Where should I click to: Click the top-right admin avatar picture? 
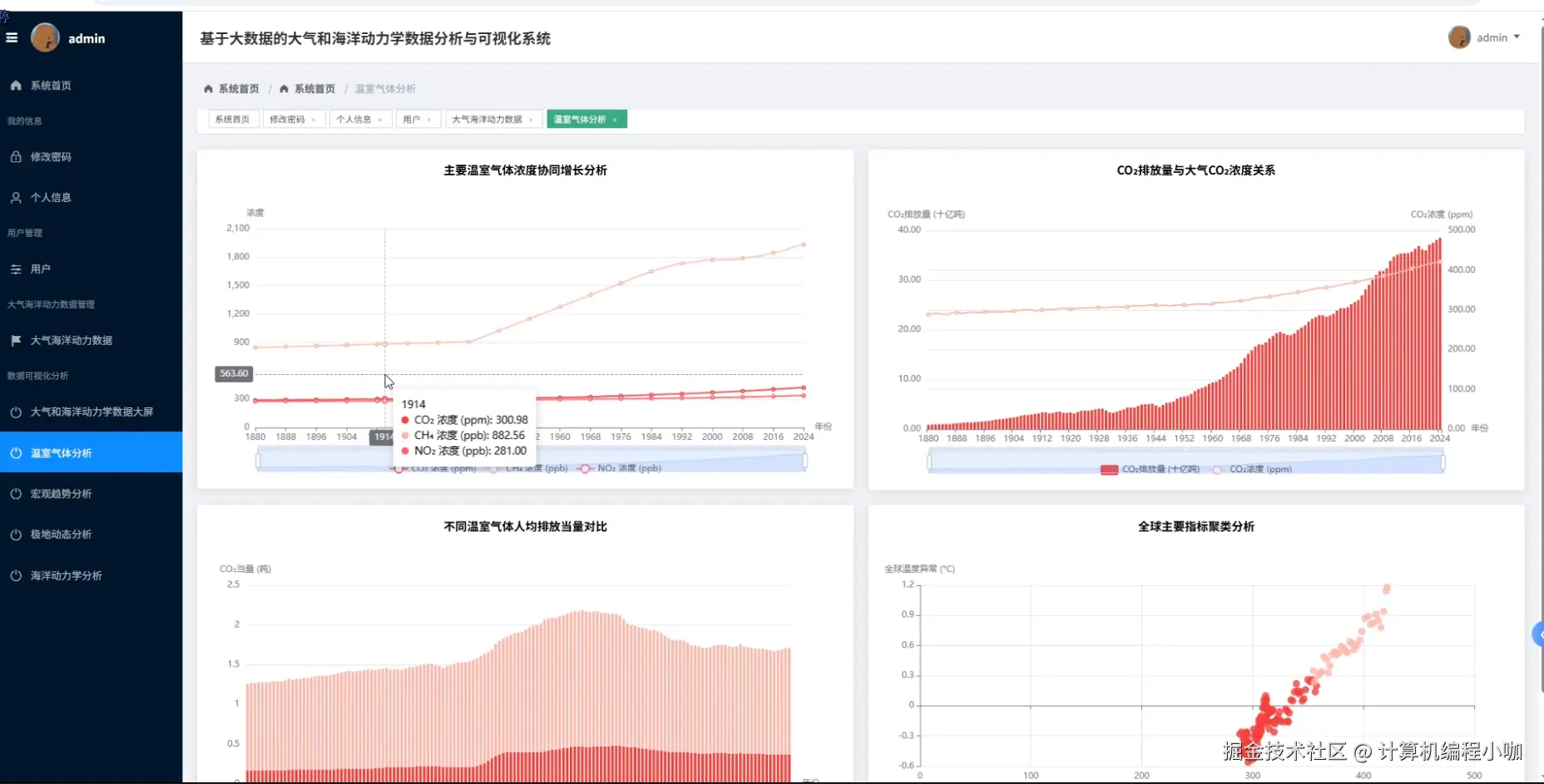pyautogui.click(x=1459, y=37)
